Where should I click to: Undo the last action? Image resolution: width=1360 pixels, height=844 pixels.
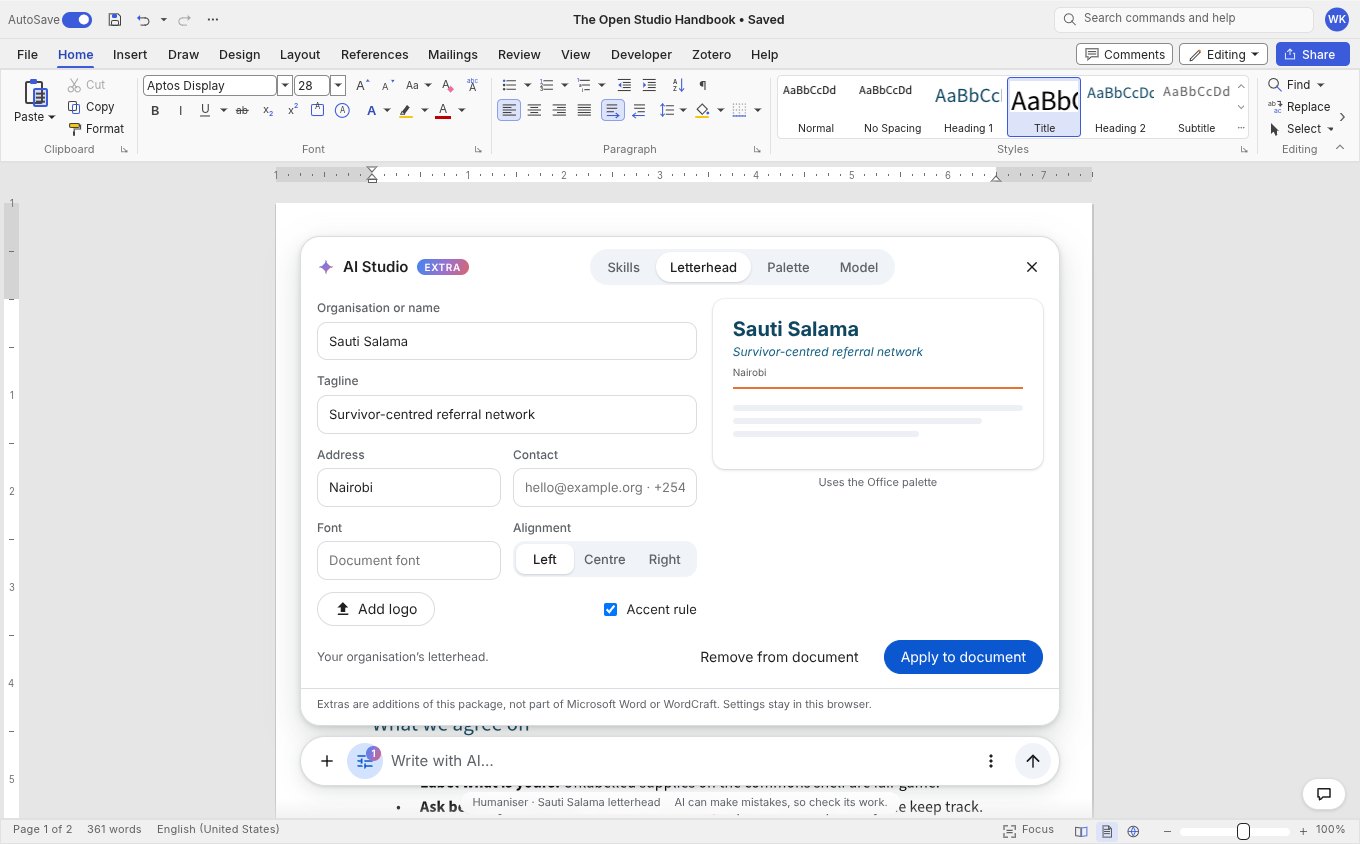tap(143, 20)
